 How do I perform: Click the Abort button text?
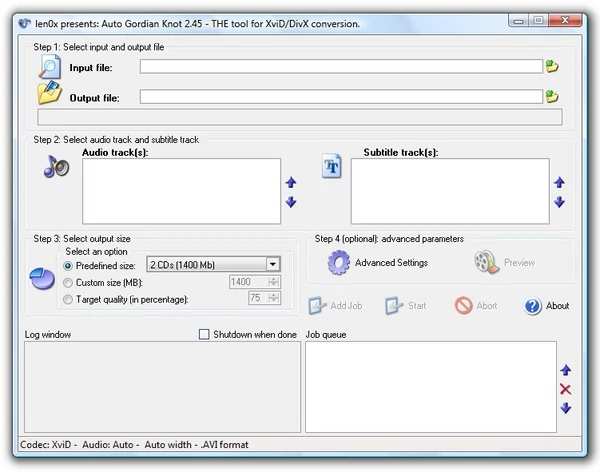(x=487, y=305)
